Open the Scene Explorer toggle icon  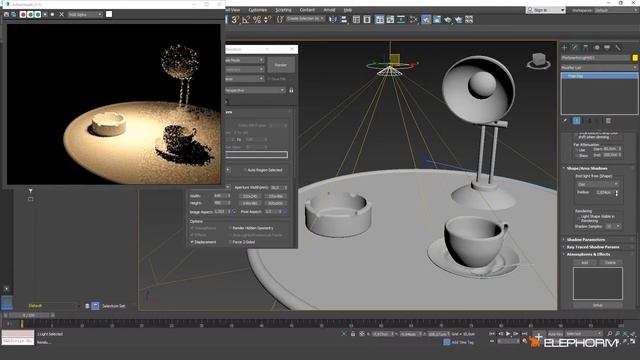click(356, 19)
